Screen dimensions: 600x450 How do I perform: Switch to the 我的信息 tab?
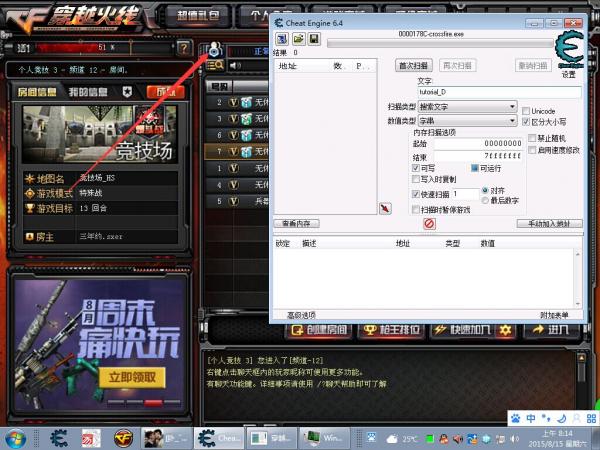pyautogui.click(x=88, y=92)
